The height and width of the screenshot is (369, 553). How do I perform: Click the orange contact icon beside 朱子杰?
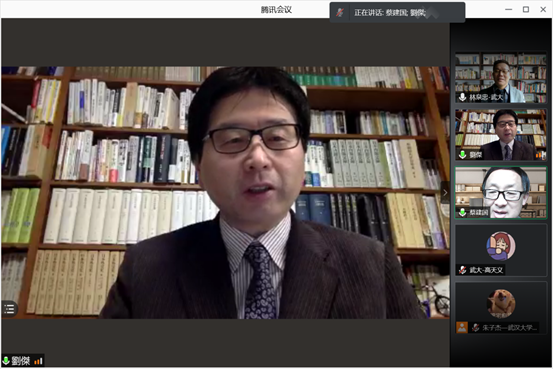[x=462, y=328]
